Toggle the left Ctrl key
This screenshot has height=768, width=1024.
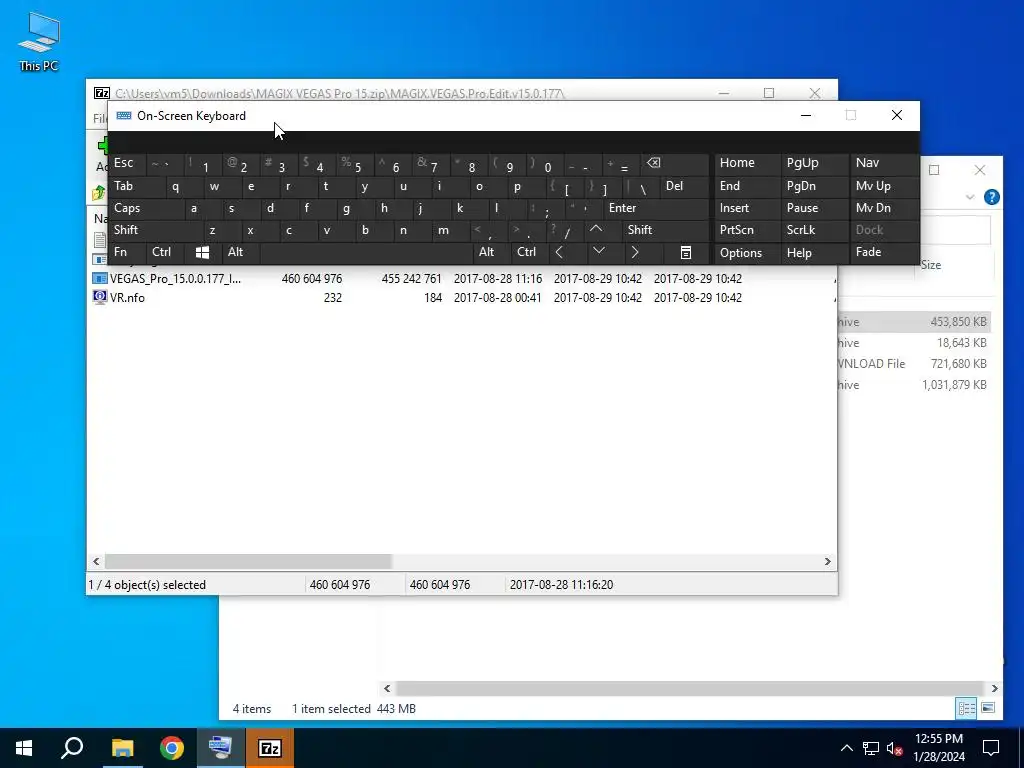165,252
